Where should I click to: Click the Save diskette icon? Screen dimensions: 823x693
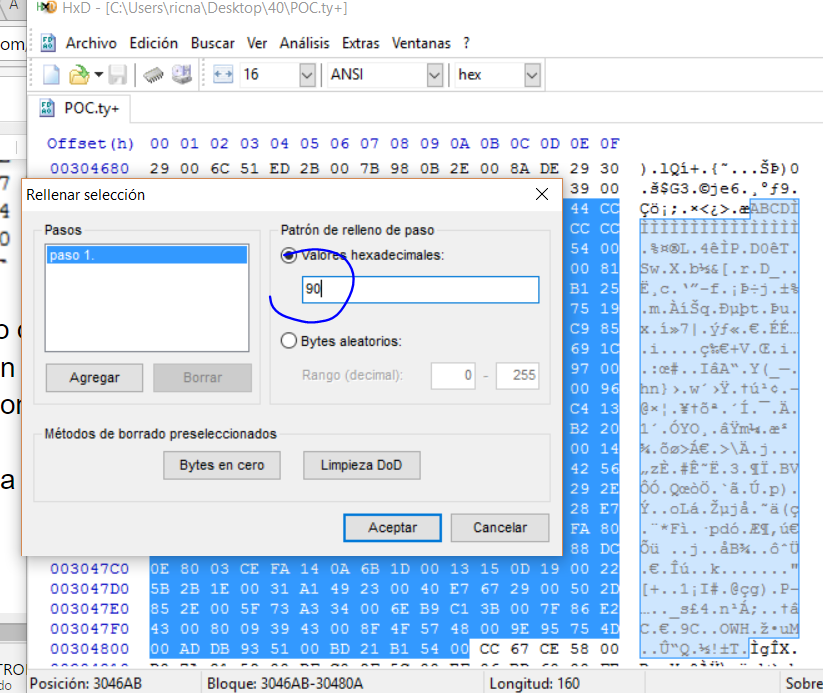click(x=118, y=75)
